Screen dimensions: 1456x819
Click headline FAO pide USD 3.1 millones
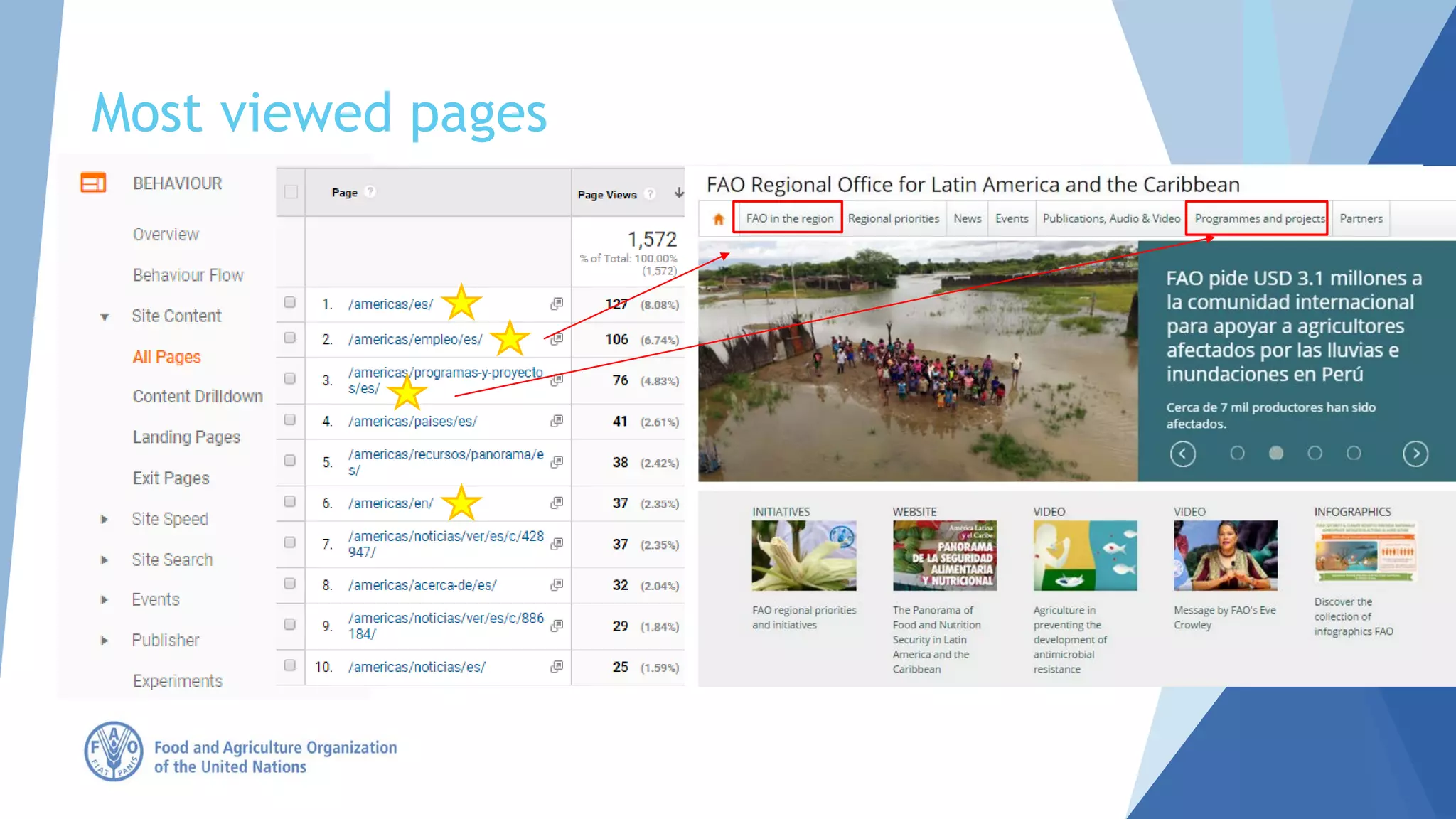tap(1294, 326)
